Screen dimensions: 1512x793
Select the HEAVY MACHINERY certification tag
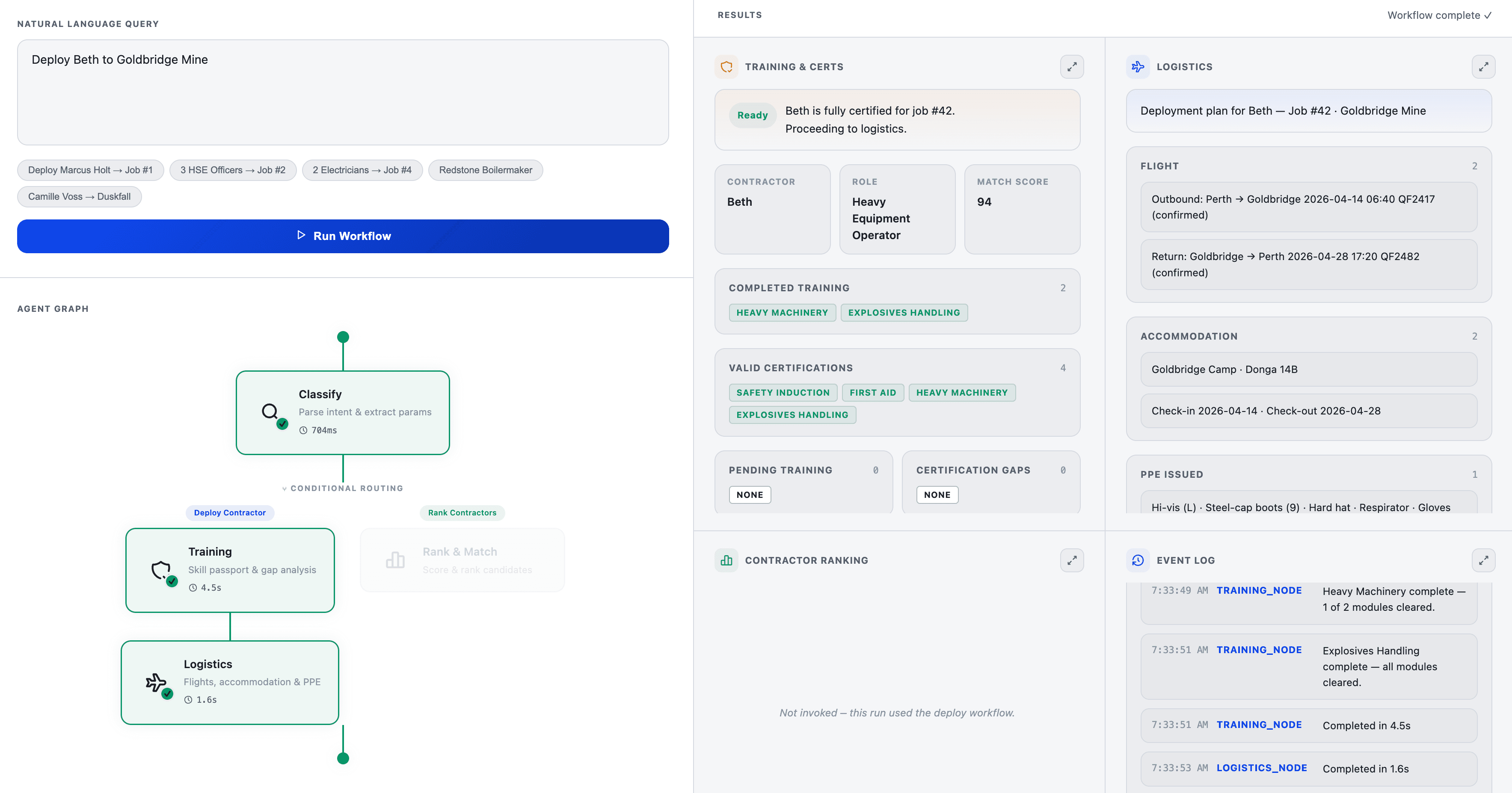(962, 393)
